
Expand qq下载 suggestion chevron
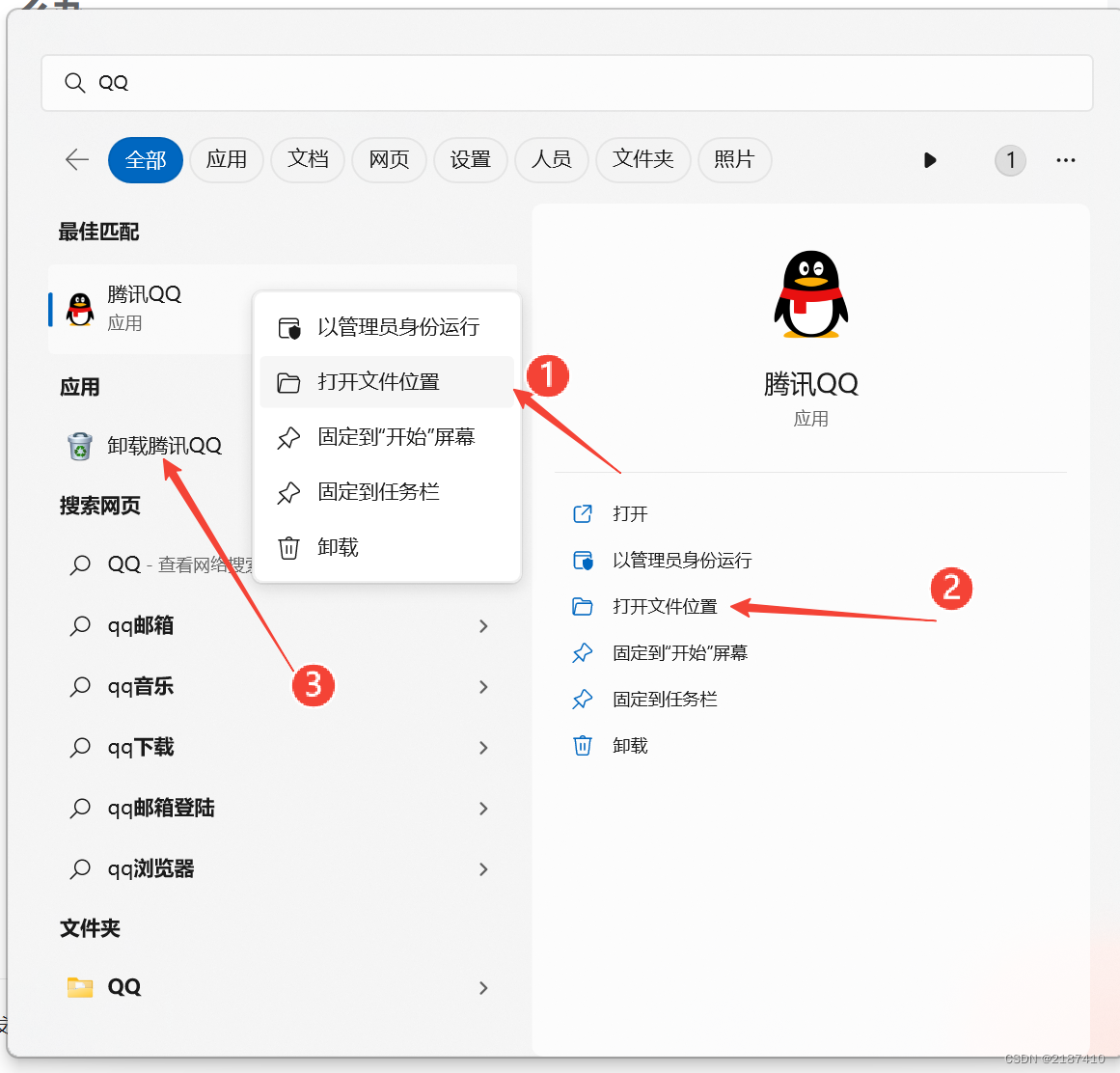[x=483, y=748]
